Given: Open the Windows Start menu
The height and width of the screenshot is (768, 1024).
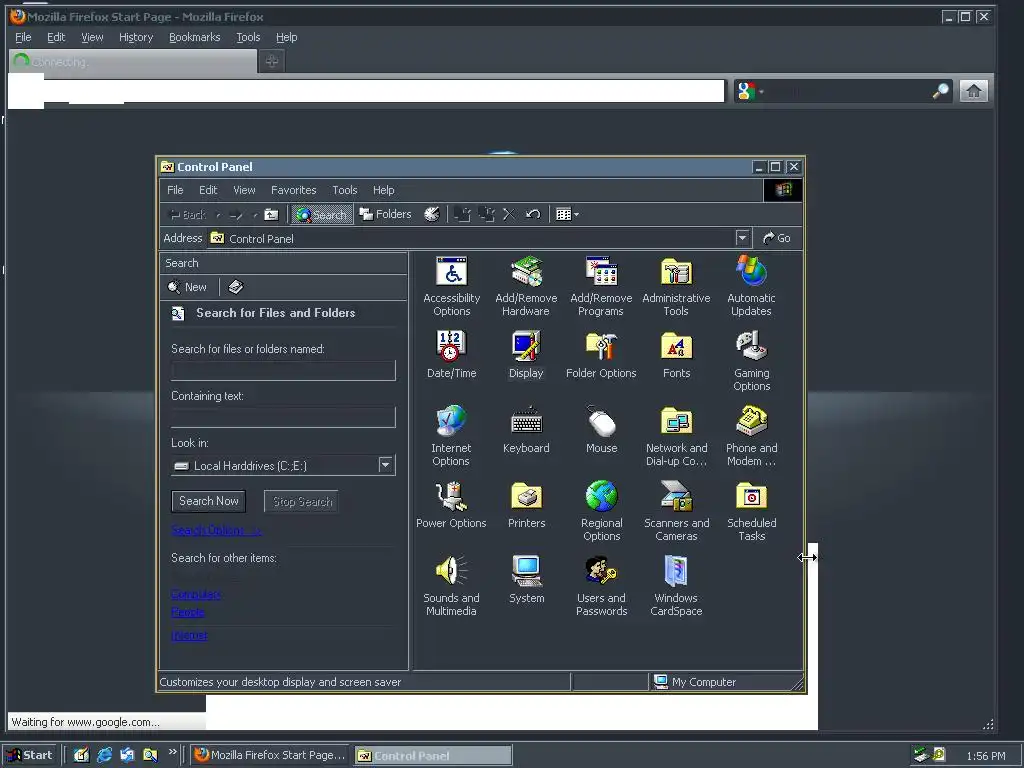Looking at the screenshot, I should (30, 755).
